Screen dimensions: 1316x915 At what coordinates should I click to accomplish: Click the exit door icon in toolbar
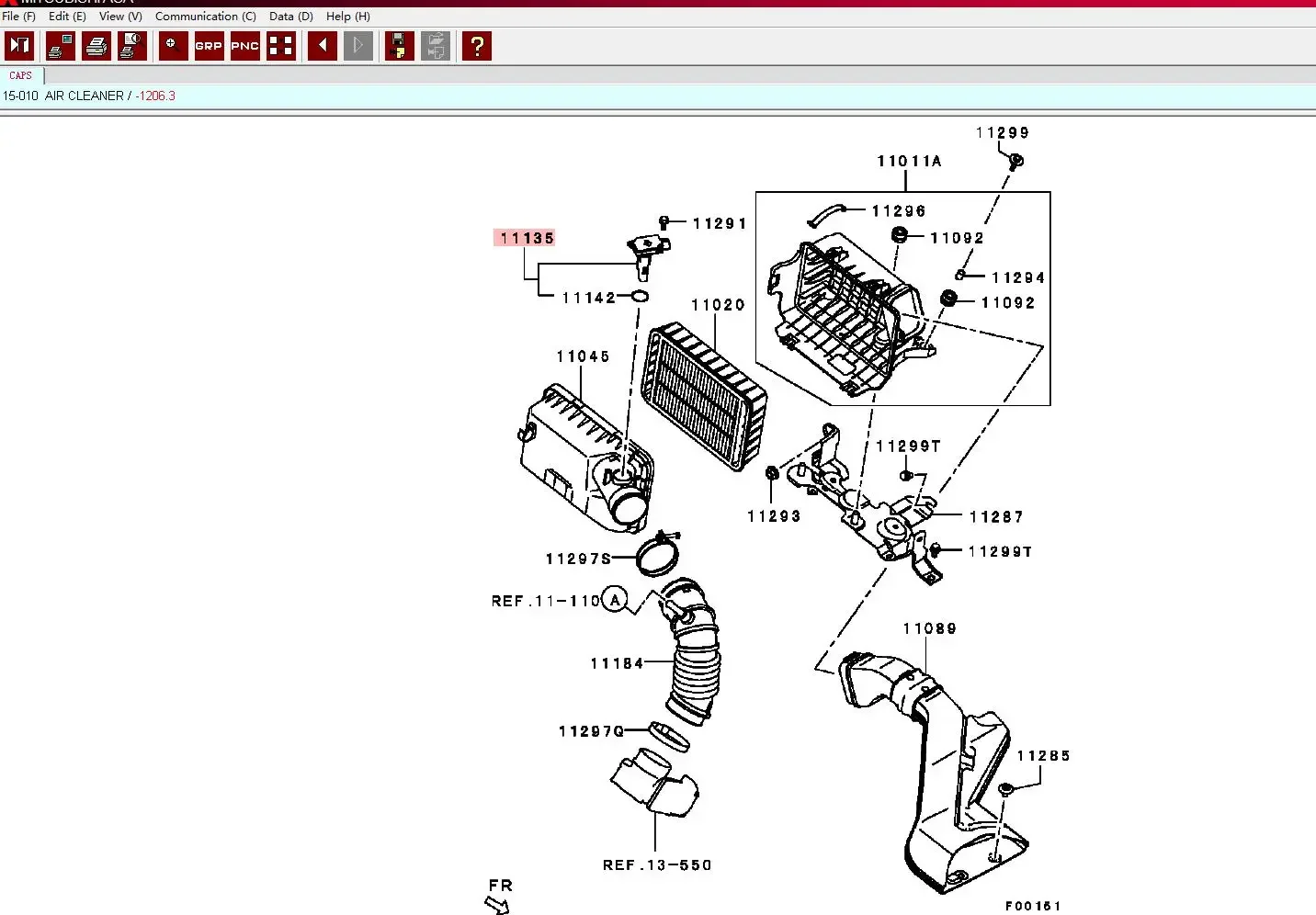[19, 46]
